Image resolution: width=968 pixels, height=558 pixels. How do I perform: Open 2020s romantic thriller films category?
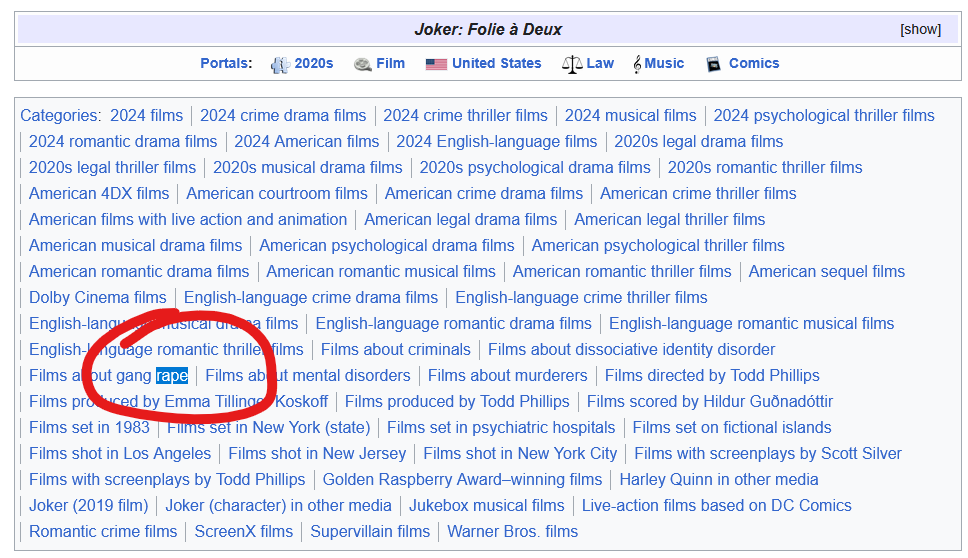click(x=765, y=167)
